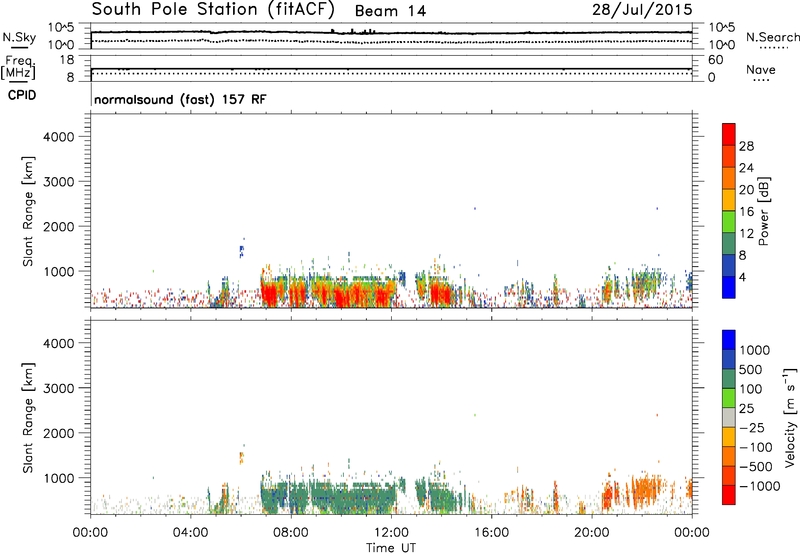Click the '20:00' time axis tick label
Image resolution: width=800 pixels, height=554 pixels.
pyautogui.click(x=591, y=533)
